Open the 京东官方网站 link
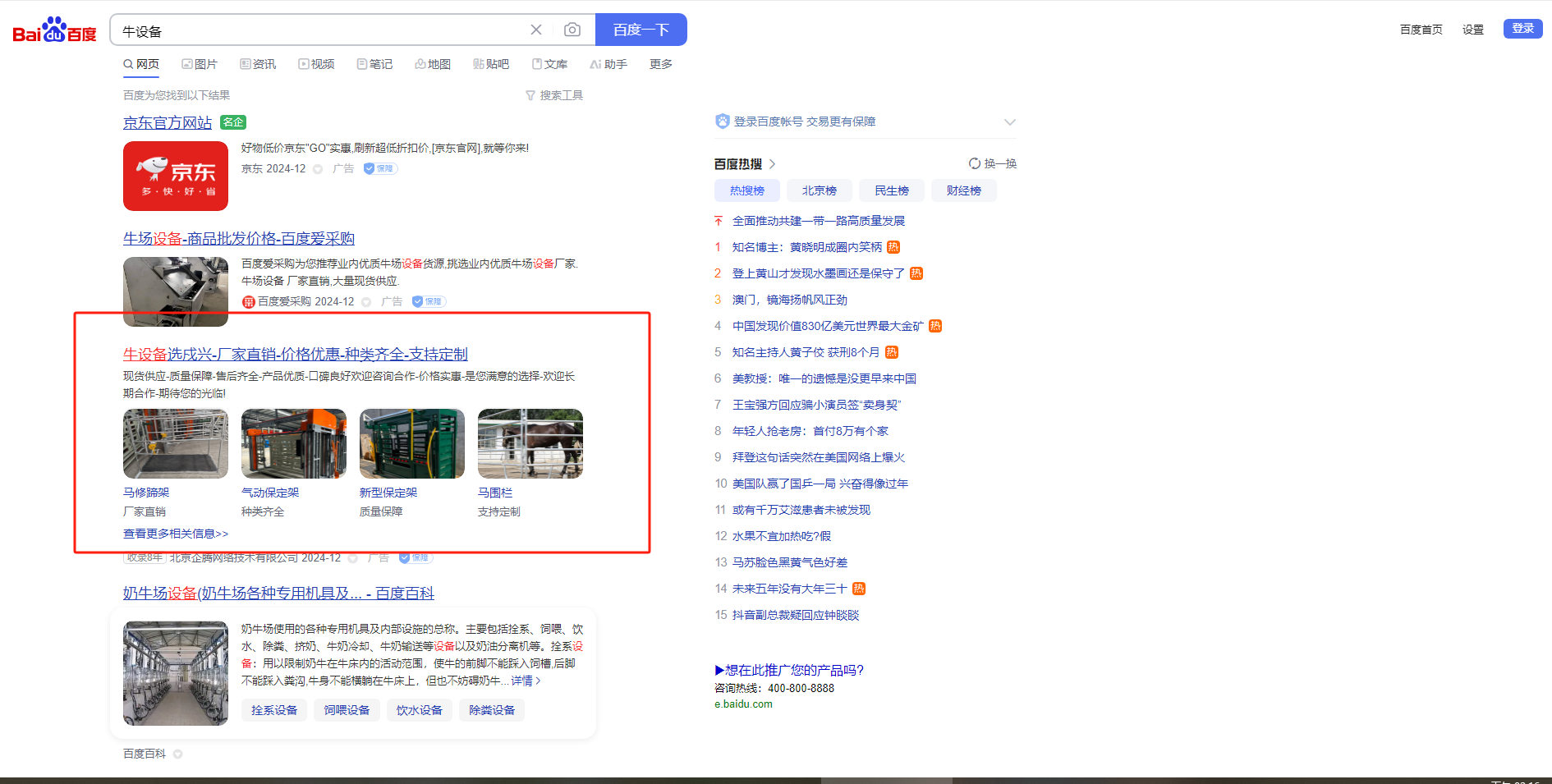1552x784 pixels. (x=168, y=123)
